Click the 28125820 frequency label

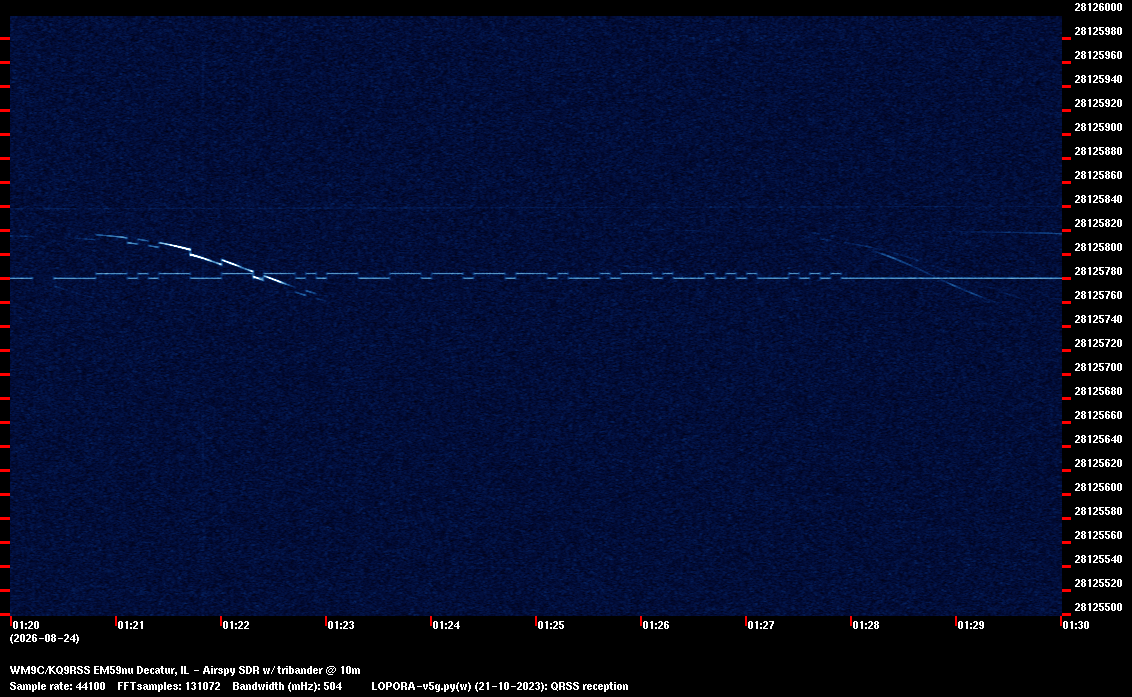(1098, 223)
